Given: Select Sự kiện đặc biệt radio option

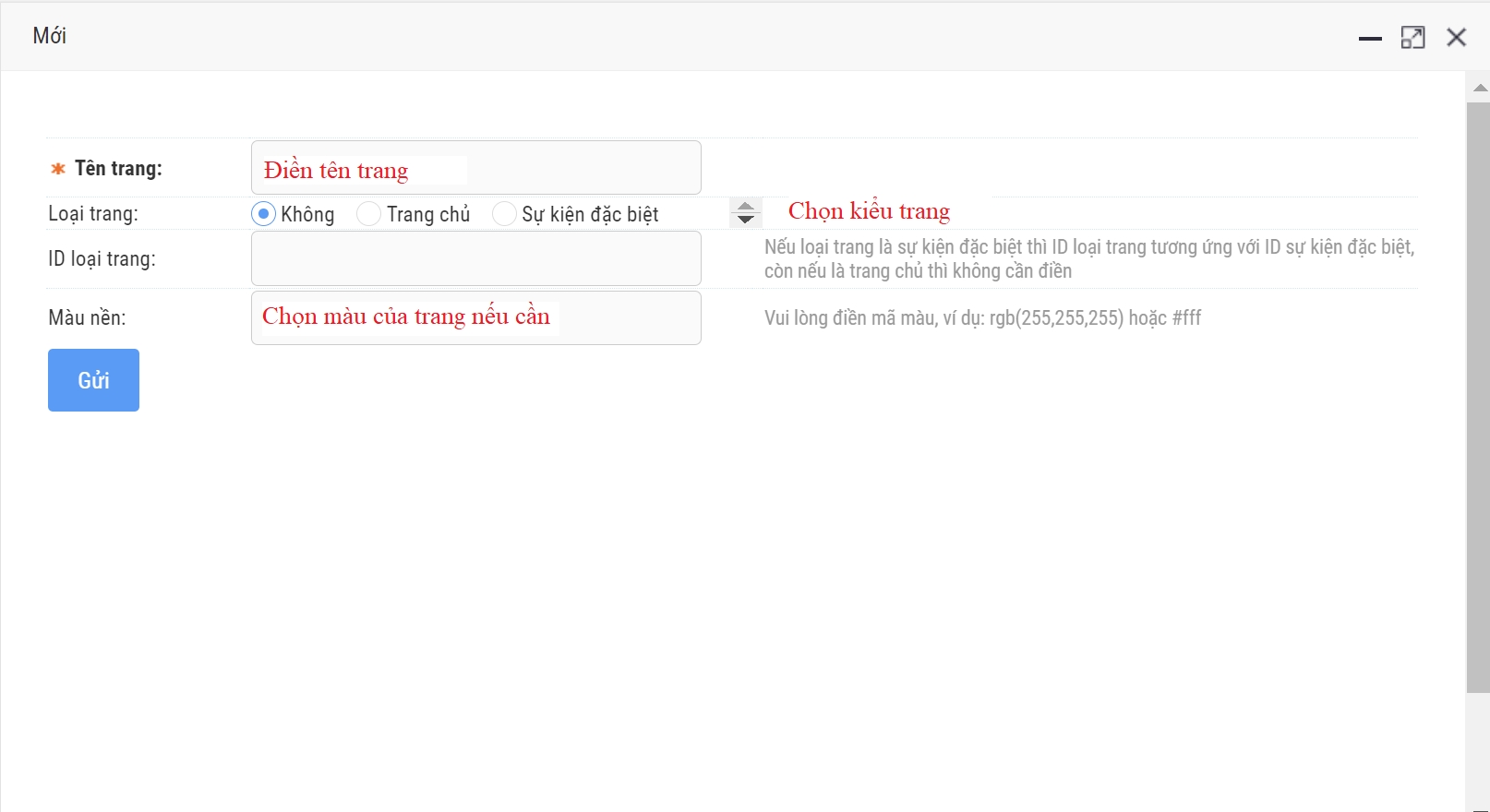Looking at the screenshot, I should click(x=504, y=214).
